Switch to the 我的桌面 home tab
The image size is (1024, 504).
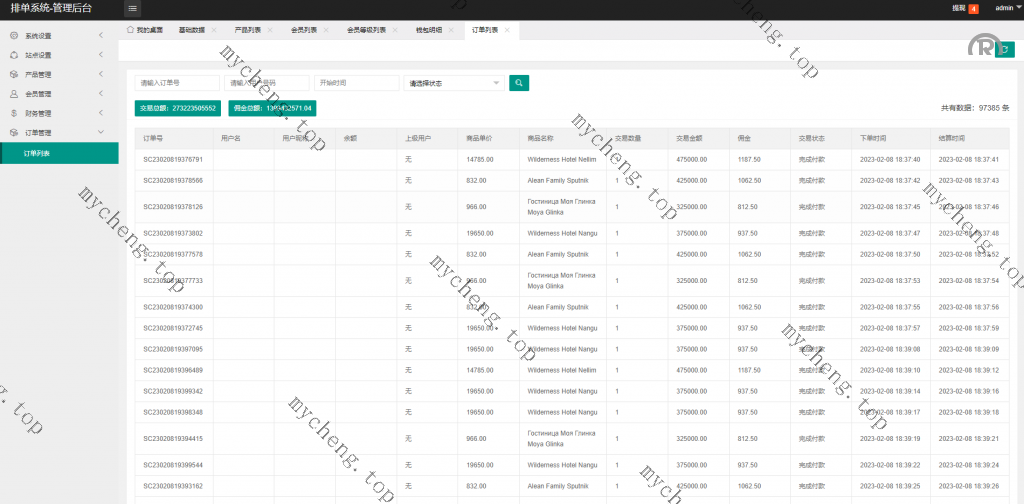pyautogui.click(x=144, y=30)
